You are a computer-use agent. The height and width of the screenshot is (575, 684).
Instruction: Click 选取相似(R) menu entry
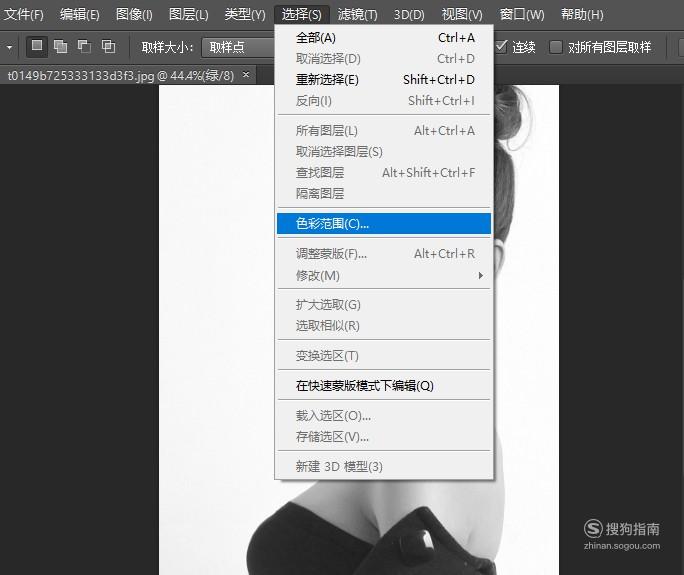384,325
